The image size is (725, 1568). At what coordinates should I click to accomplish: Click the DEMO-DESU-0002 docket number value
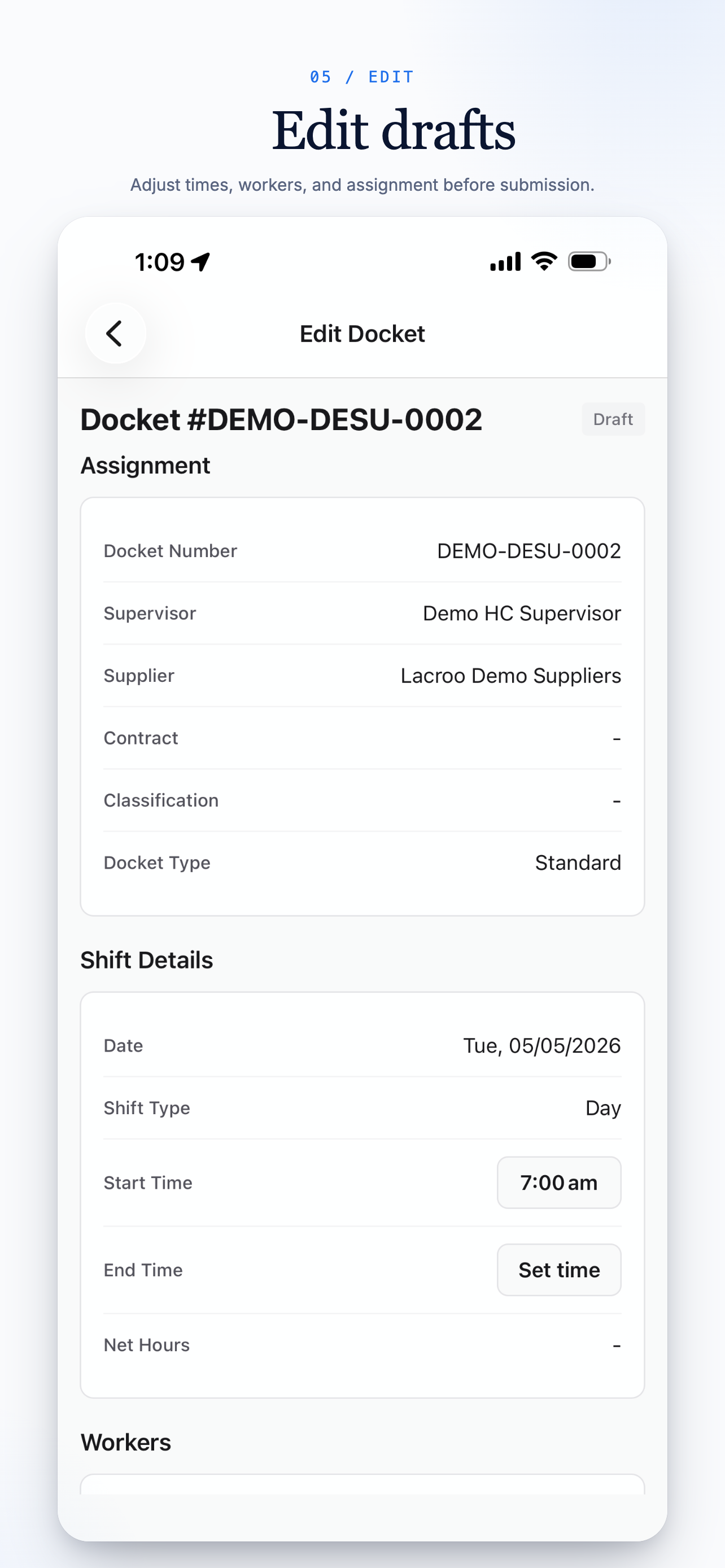coord(529,551)
